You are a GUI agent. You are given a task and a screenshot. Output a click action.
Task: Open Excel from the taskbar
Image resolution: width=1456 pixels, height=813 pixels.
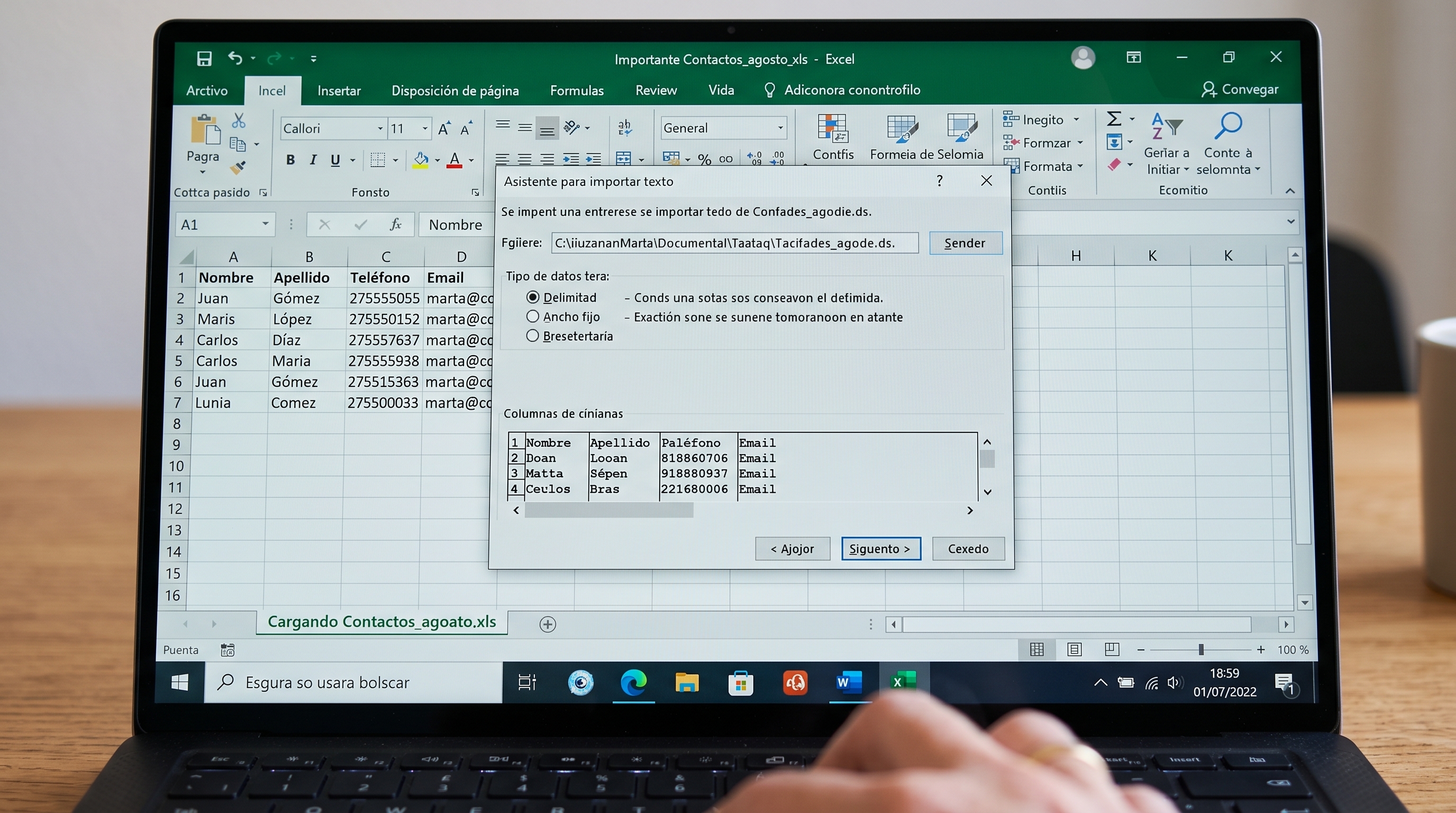(x=903, y=682)
